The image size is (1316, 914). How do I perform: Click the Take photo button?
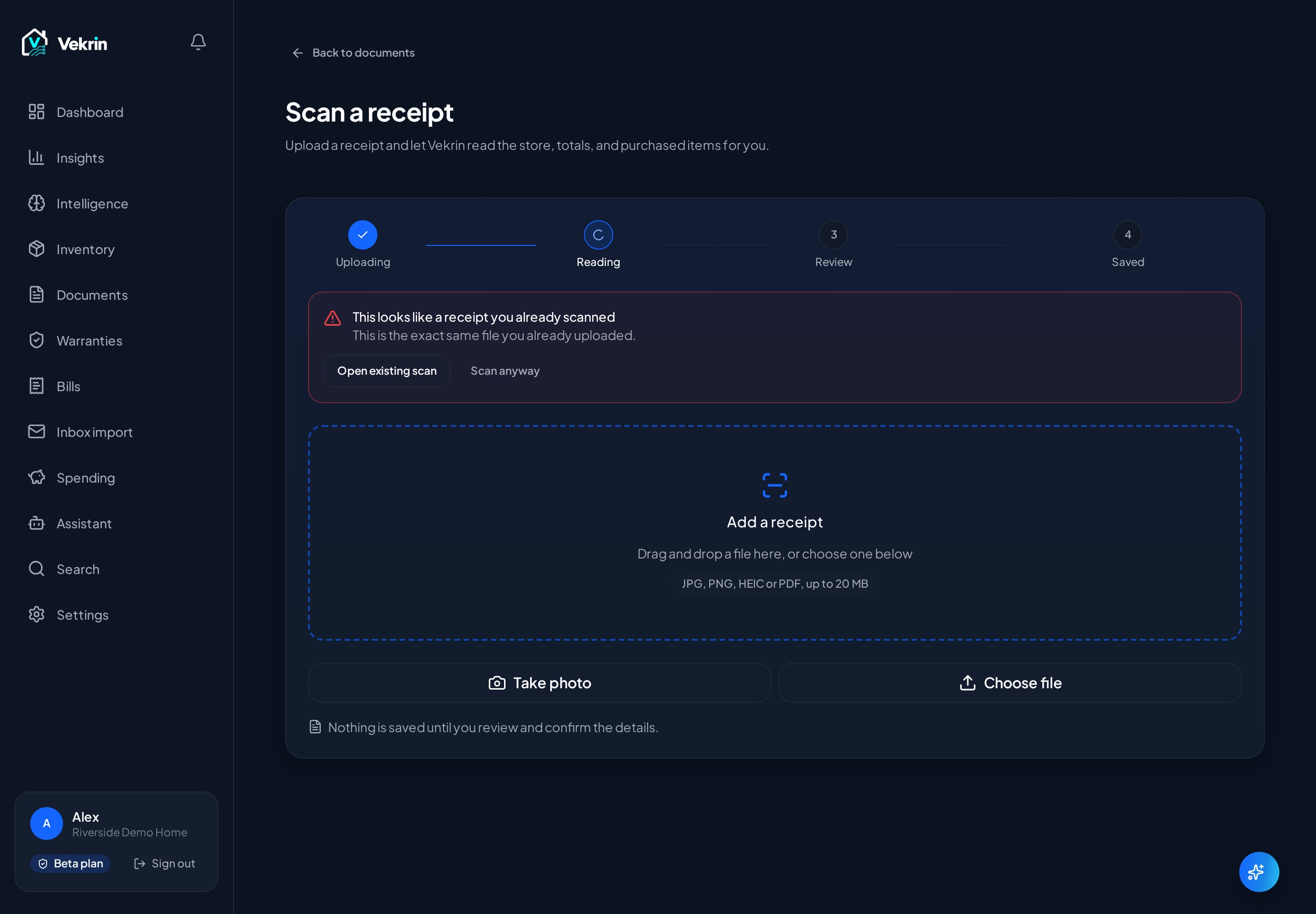pos(540,683)
